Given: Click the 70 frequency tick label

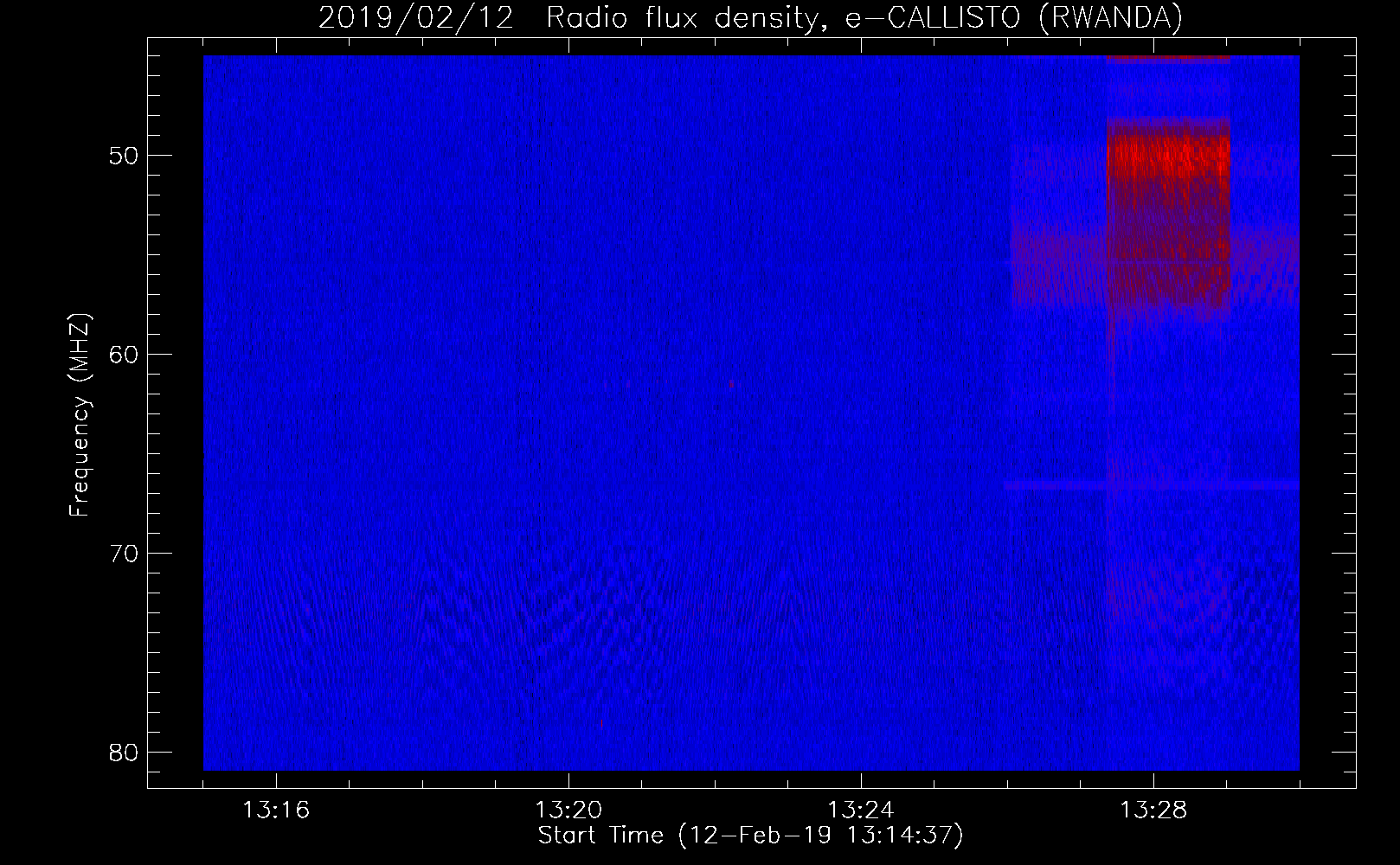Looking at the screenshot, I should pyautogui.click(x=124, y=554).
